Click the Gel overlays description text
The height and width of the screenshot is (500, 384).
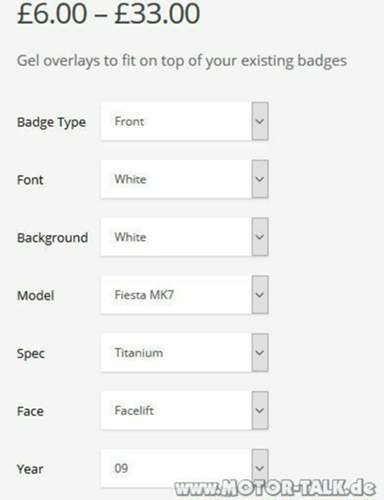182,61
